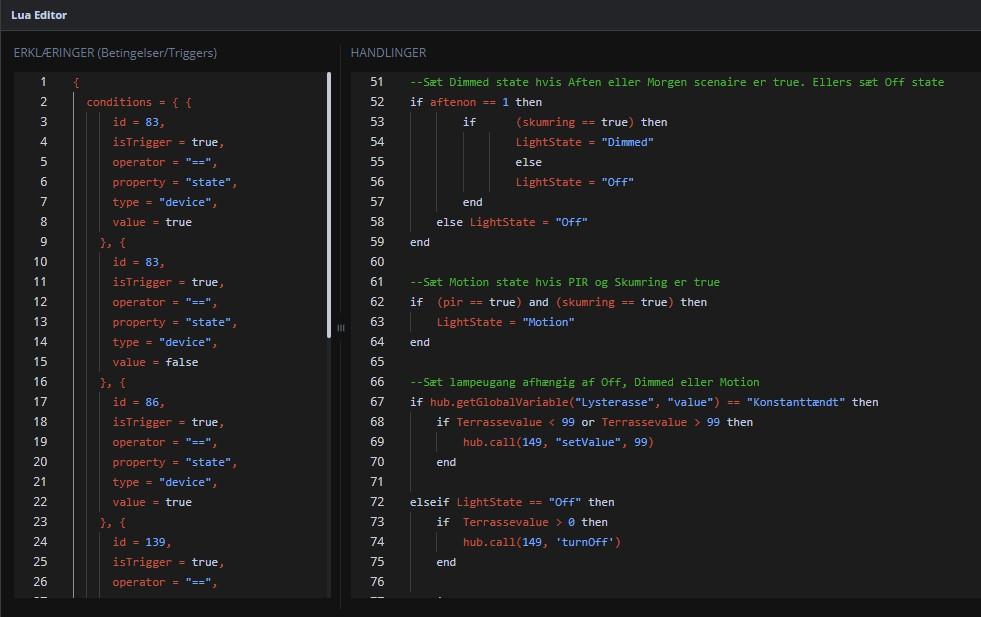Click 'id = 139,' on line 24
This screenshot has width=981, height=617.
(x=142, y=542)
